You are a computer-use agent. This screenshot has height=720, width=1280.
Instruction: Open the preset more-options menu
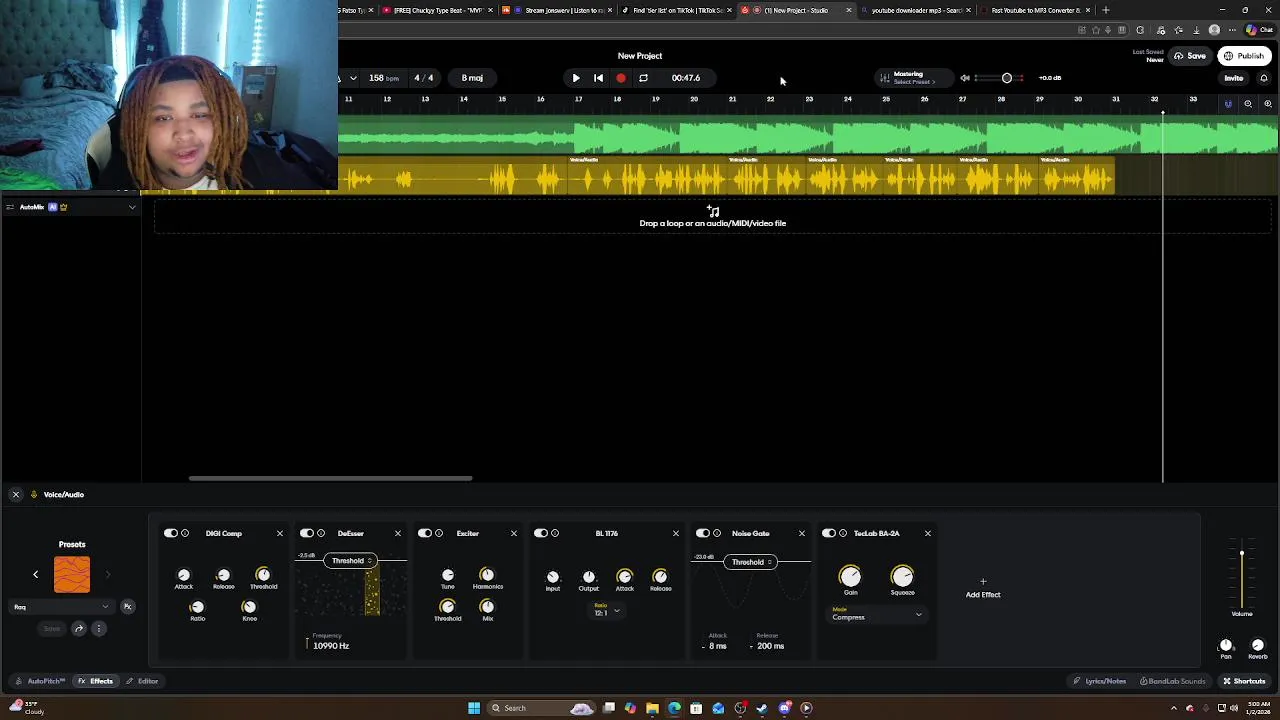tap(98, 628)
